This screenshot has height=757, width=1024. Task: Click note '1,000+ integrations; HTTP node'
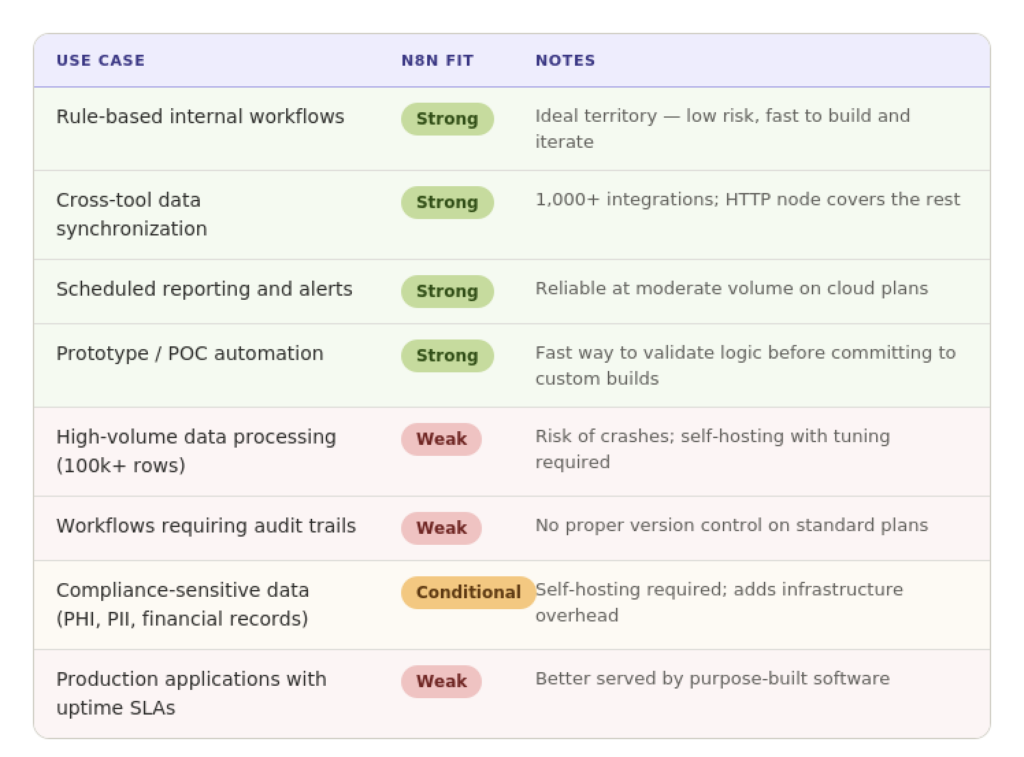pyautogui.click(x=747, y=199)
